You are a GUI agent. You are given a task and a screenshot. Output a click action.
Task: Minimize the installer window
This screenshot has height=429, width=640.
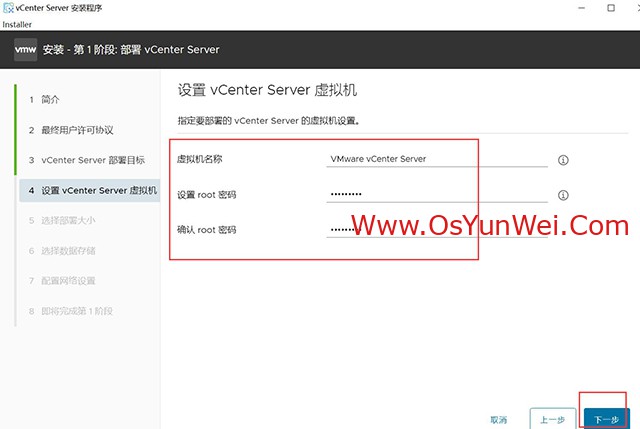point(582,8)
